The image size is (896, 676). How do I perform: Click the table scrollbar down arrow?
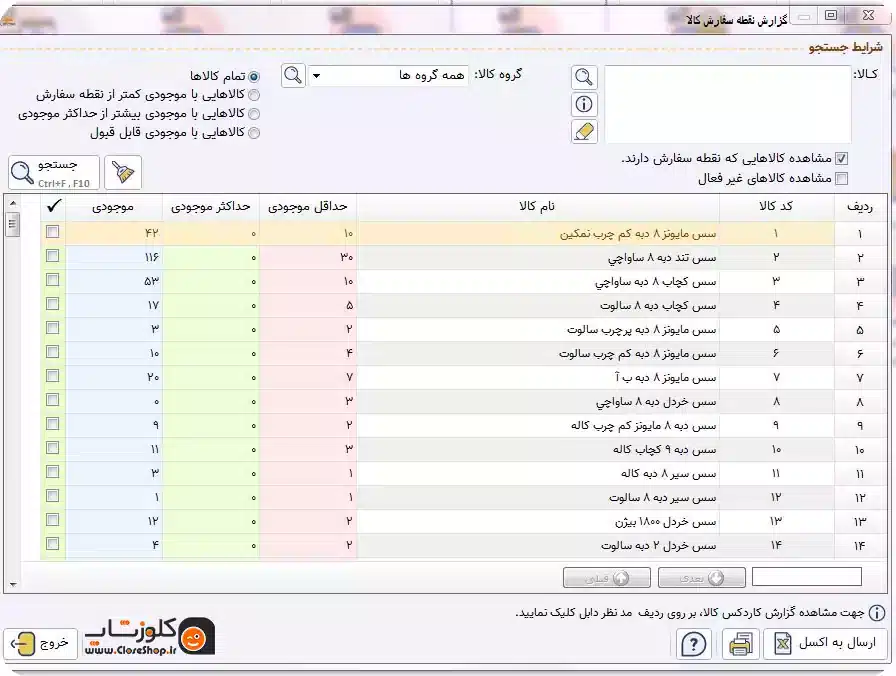click(13, 585)
